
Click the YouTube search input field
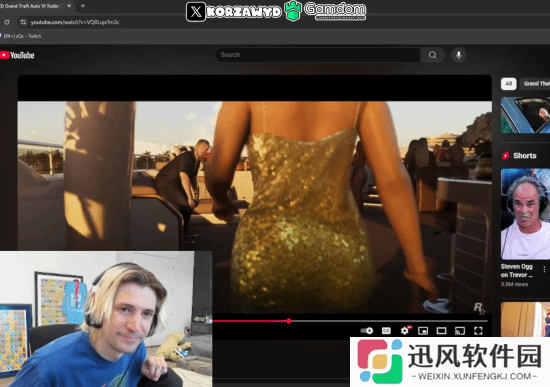point(318,55)
